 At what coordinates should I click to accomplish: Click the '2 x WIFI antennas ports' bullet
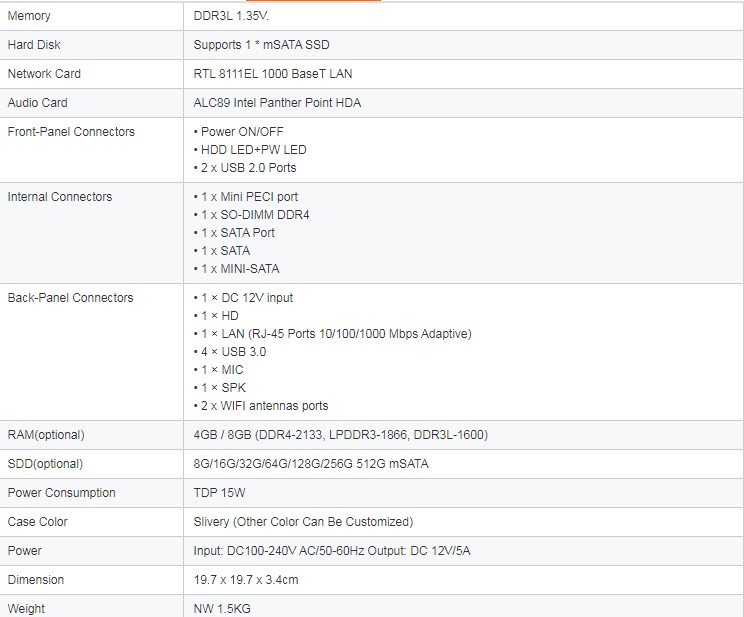click(264, 406)
